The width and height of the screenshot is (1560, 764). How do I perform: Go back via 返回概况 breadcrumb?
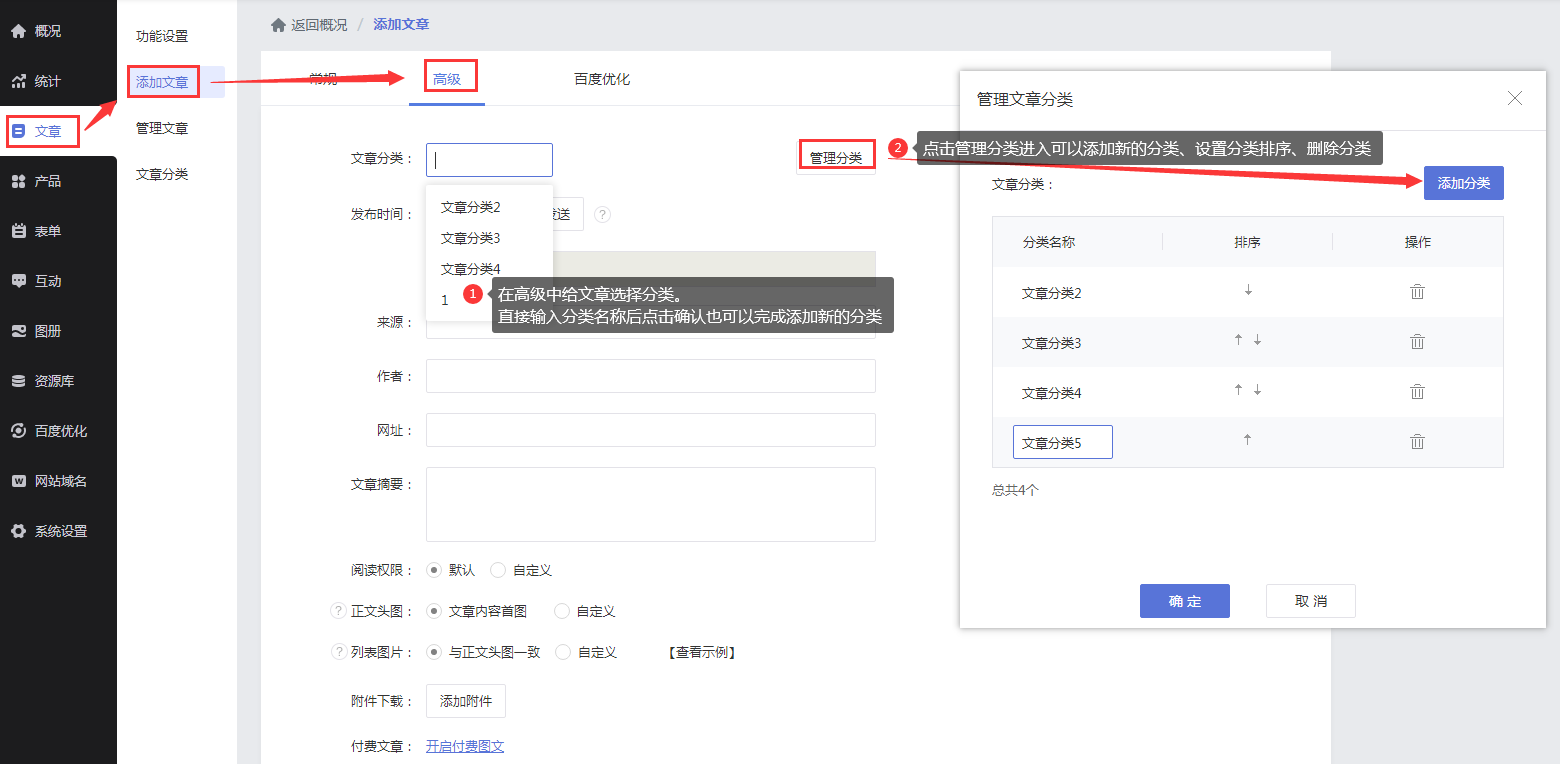[319, 25]
